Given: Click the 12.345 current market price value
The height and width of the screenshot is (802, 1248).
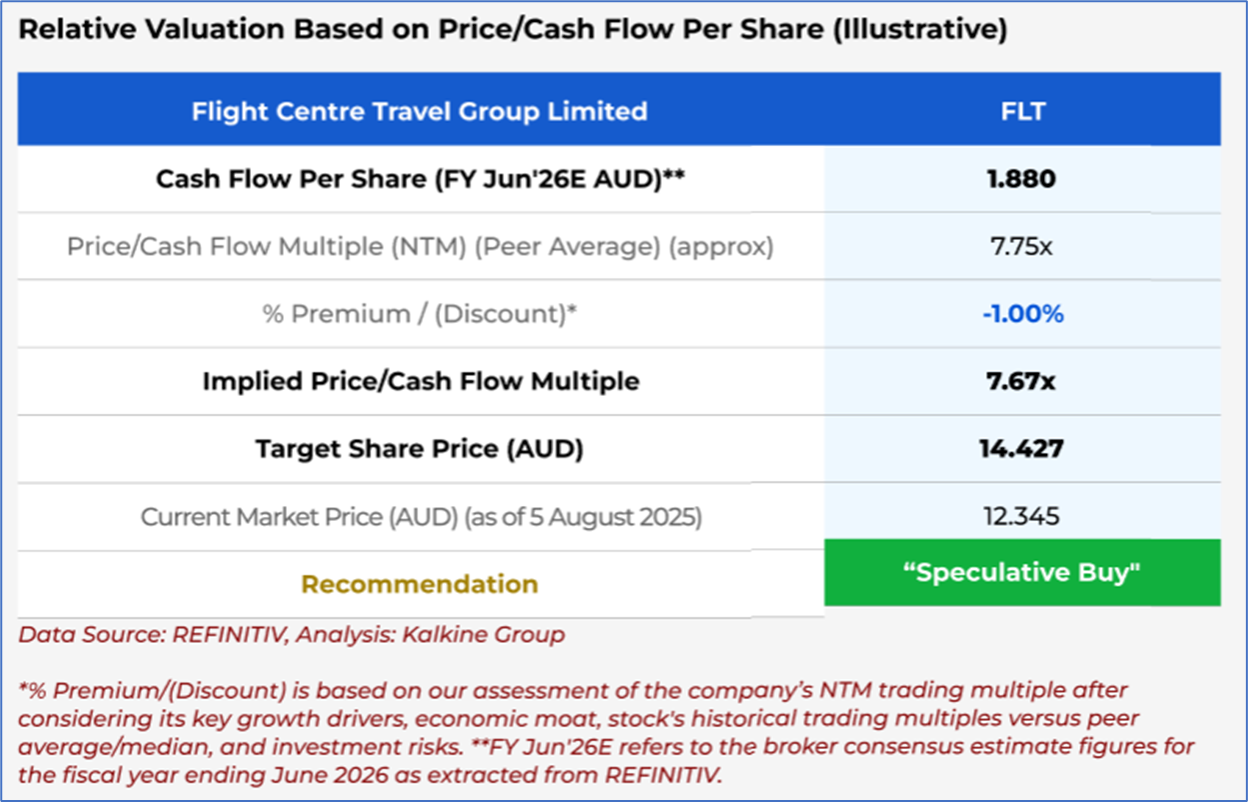Looking at the screenshot, I should tap(1022, 517).
